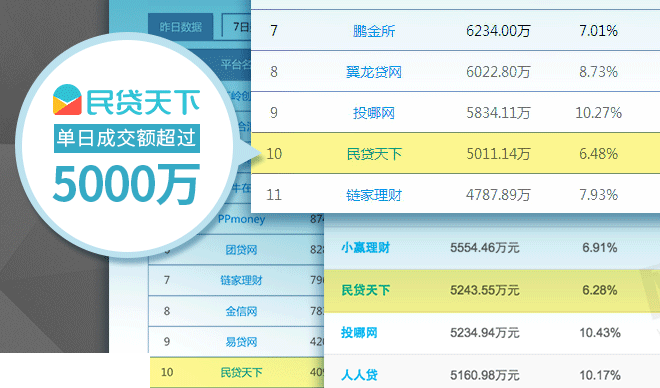Select the 6.91% rate cell

tap(599, 247)
